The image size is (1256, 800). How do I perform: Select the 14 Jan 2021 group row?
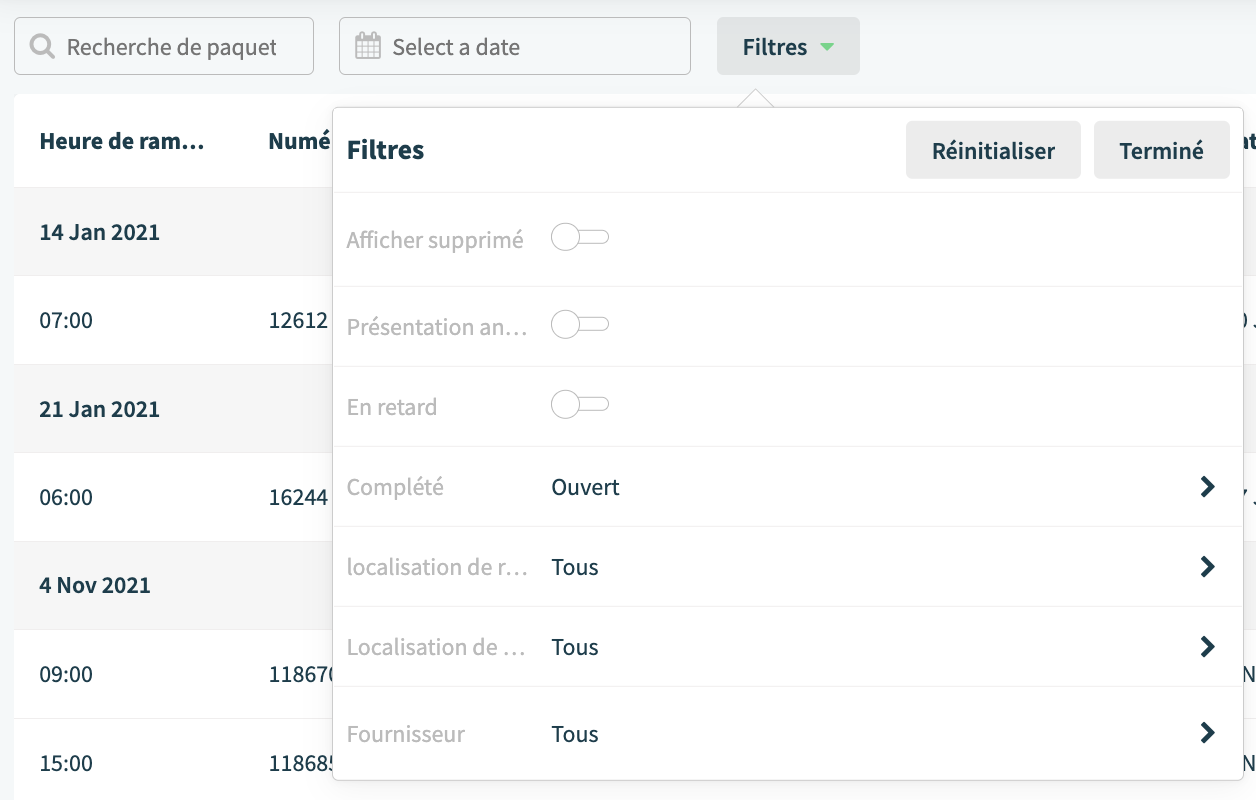click(x=173, y=232)
